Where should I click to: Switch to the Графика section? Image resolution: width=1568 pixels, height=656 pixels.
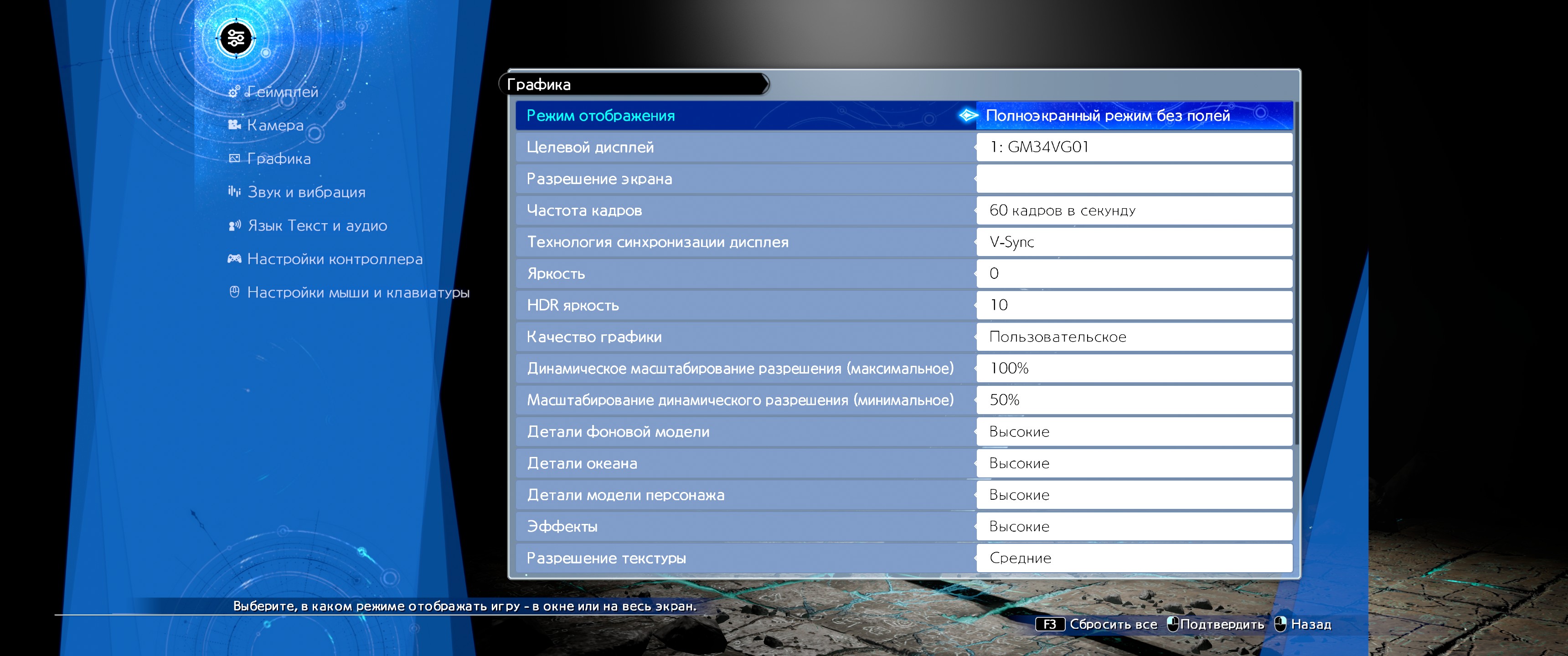[279, 159]
